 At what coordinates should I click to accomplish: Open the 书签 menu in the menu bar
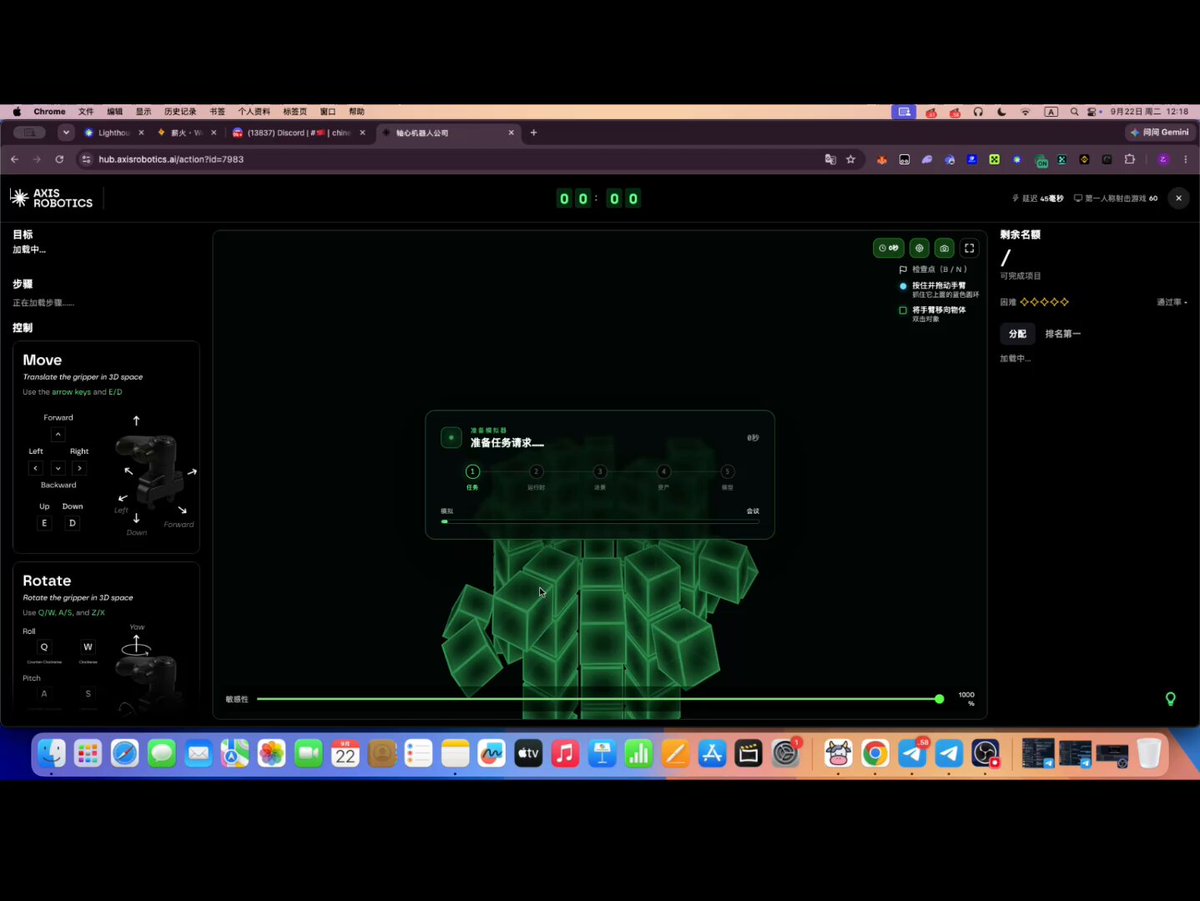tap(217, 112)
